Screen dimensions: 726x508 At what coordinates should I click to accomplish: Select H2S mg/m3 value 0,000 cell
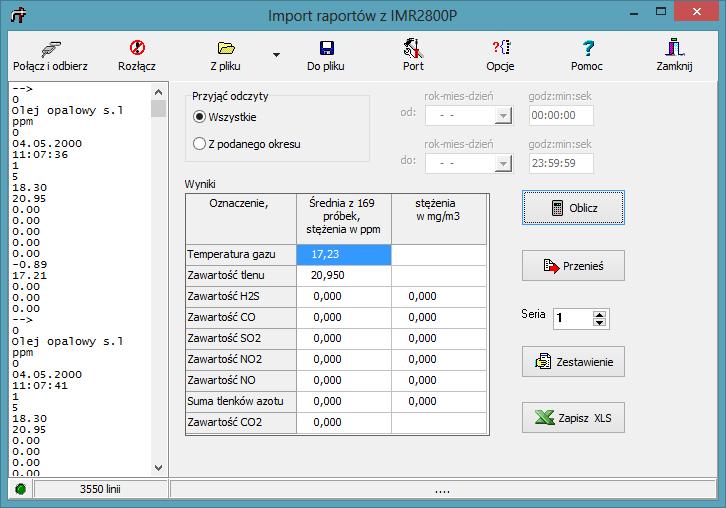point(438,296)
